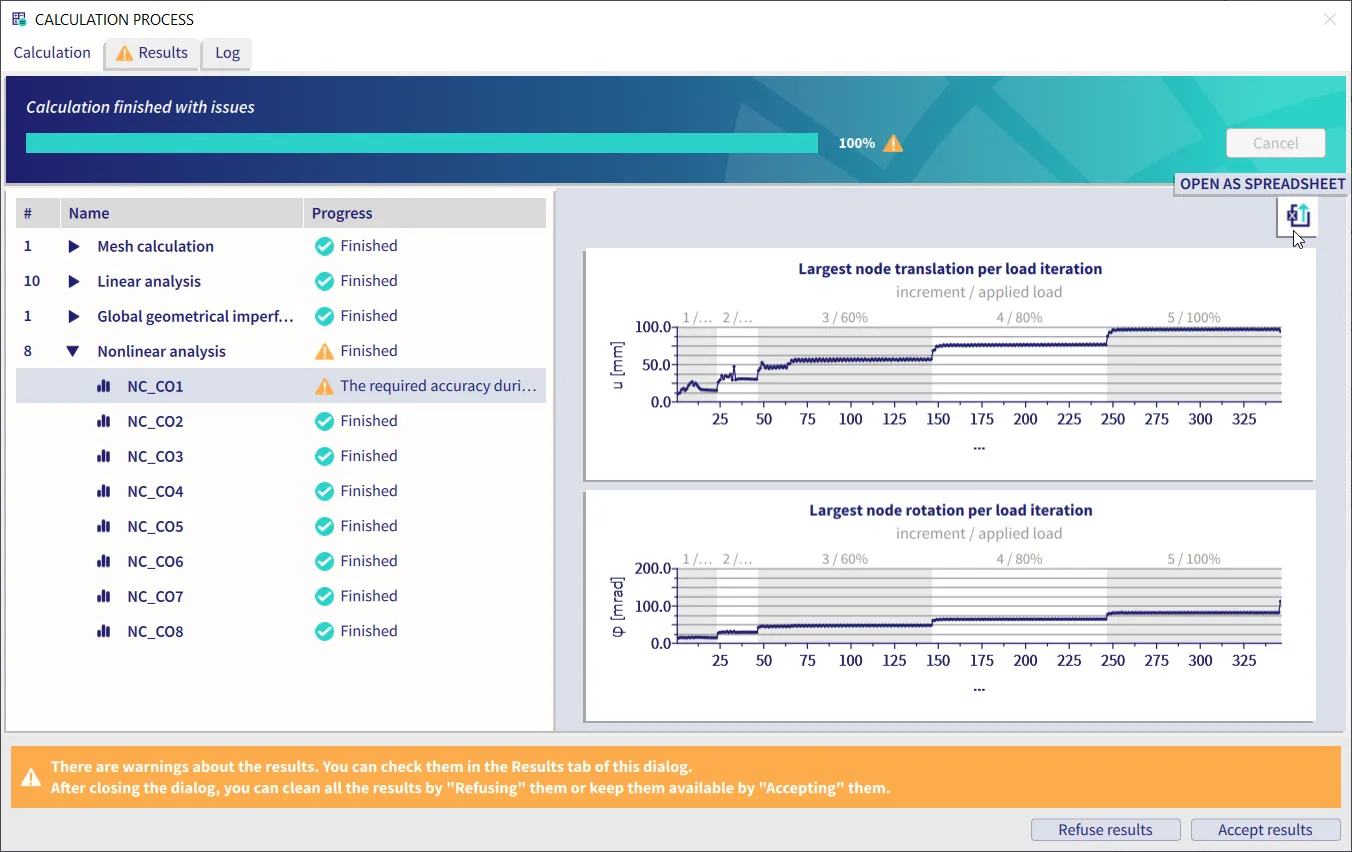Viewport: 1352px width, 852px height.
Task: Collapse the Nonlinear analysis group
Action: tap(73, 351)
